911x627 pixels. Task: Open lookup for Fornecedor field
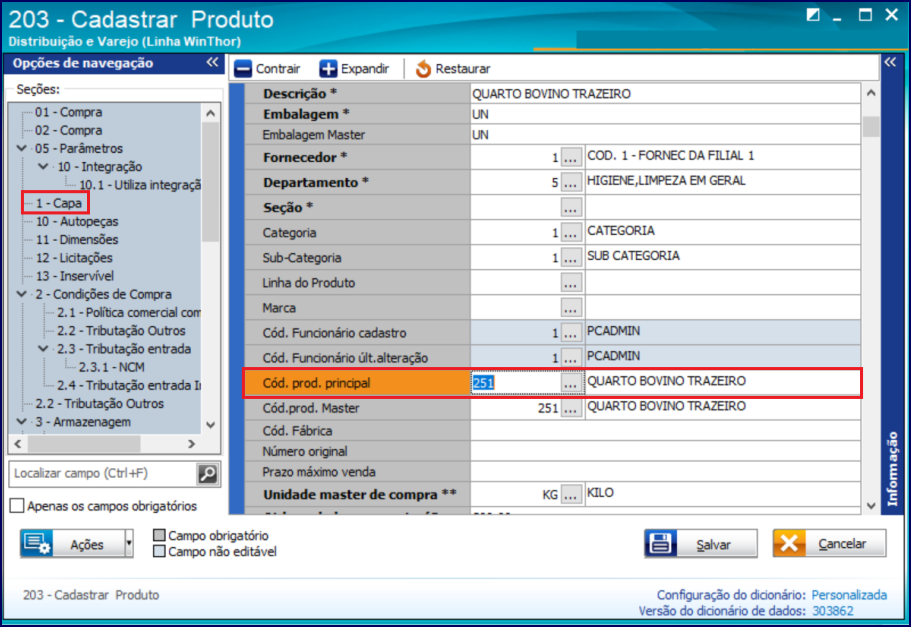point(571,157)
